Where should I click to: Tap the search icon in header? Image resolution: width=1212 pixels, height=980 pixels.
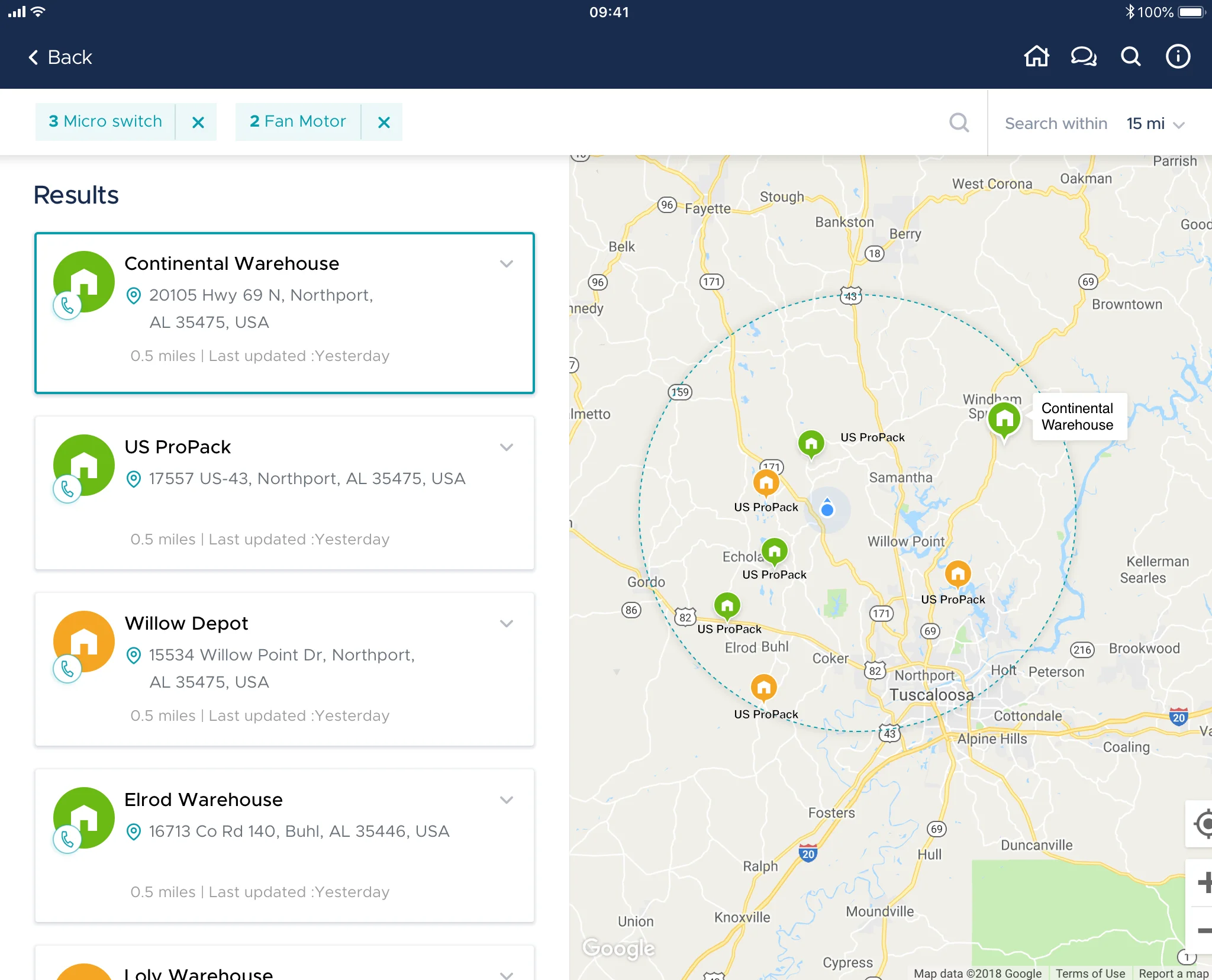(1131, 57)
